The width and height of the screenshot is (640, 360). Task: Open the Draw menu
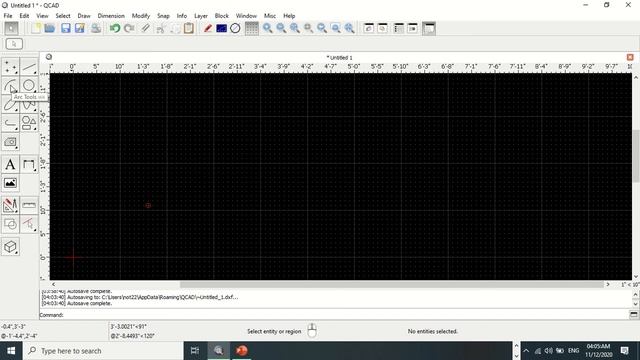point(84,16)
